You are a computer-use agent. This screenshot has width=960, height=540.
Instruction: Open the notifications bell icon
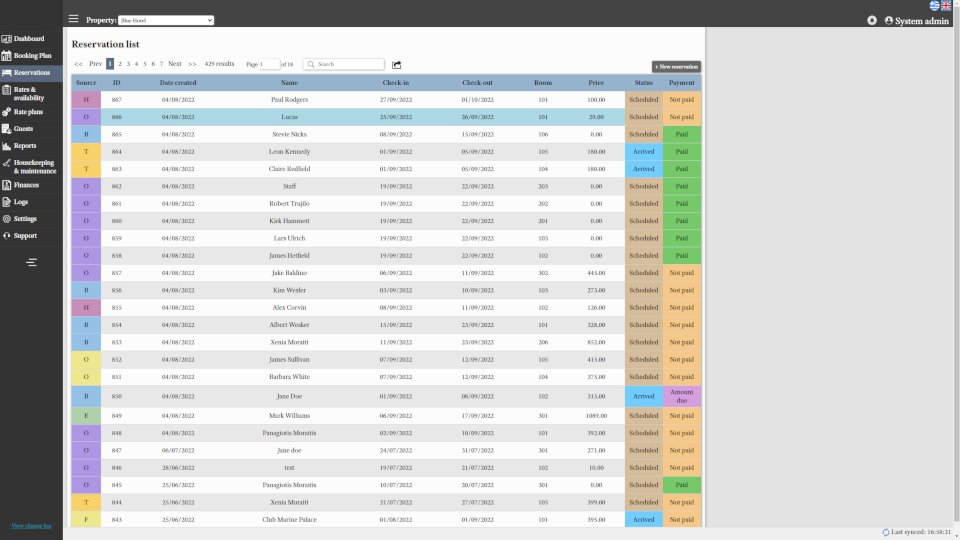872,20
